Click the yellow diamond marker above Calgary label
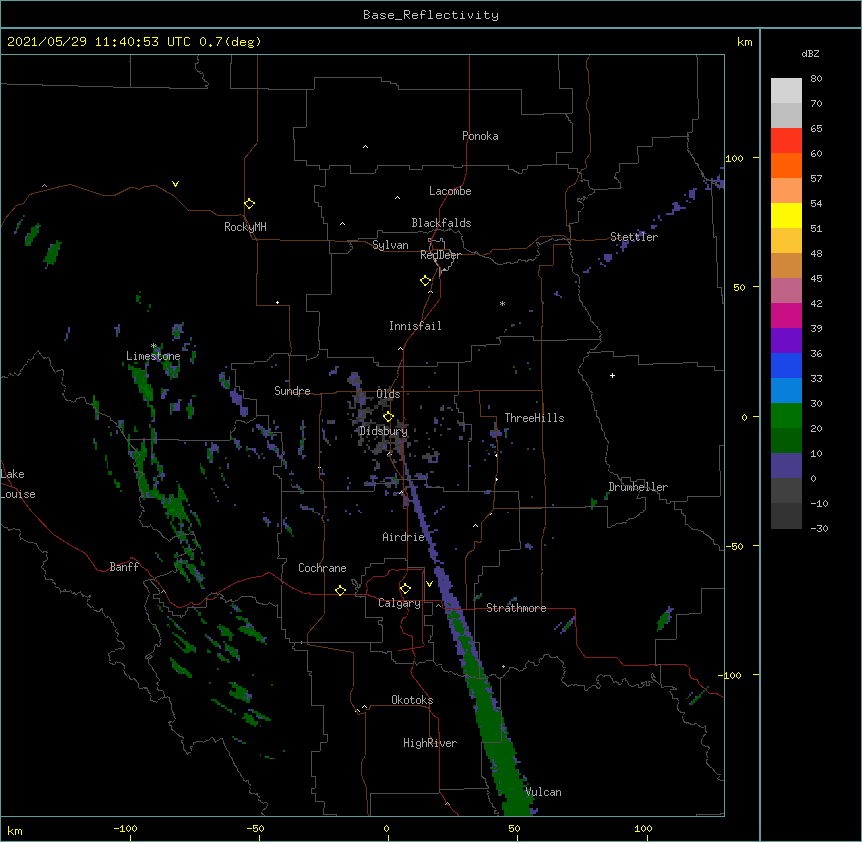The width and height of the screenshot is (862, 842). point(405,589)
